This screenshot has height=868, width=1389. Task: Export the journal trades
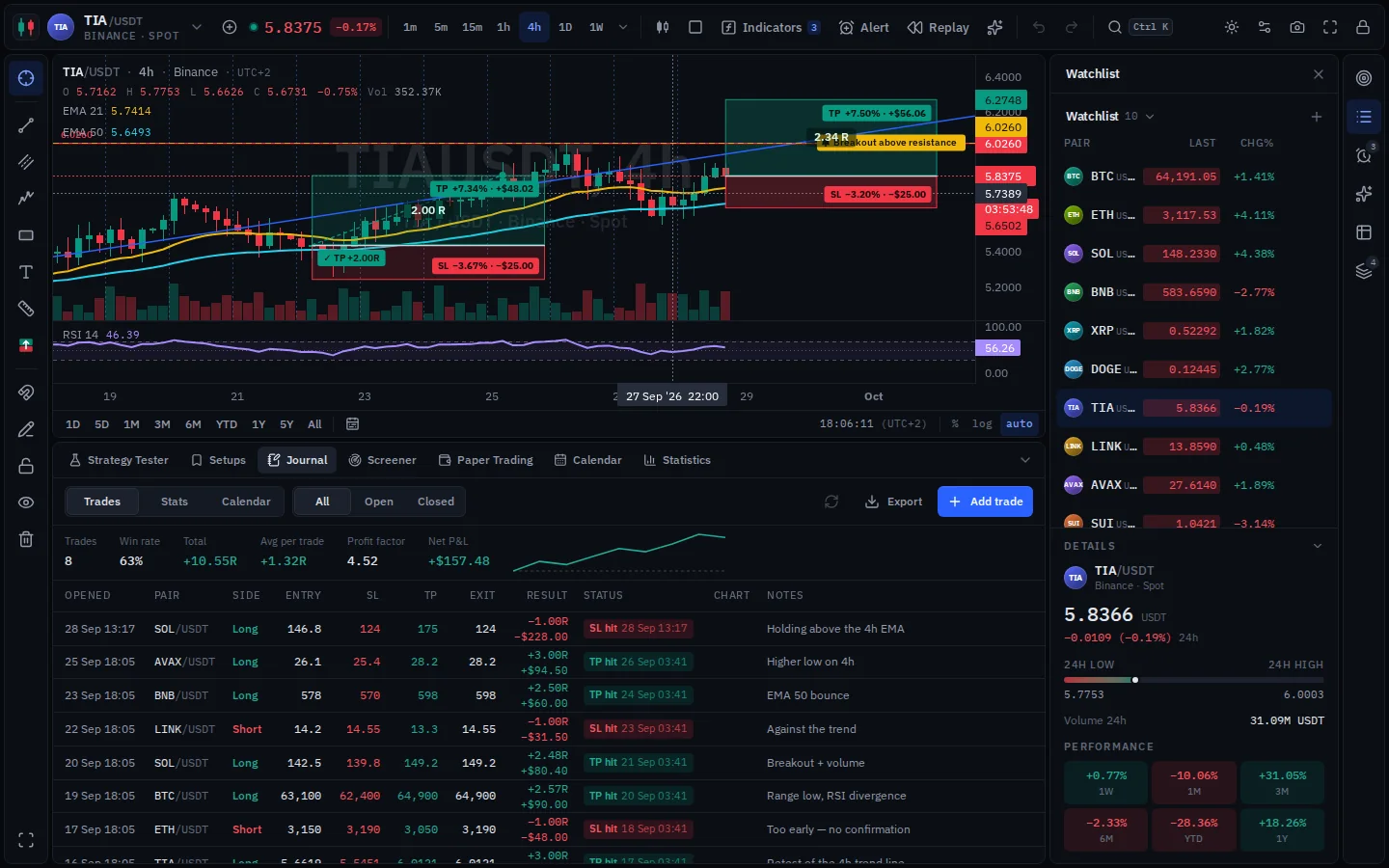pyautogui.click(x=894, y=502)
